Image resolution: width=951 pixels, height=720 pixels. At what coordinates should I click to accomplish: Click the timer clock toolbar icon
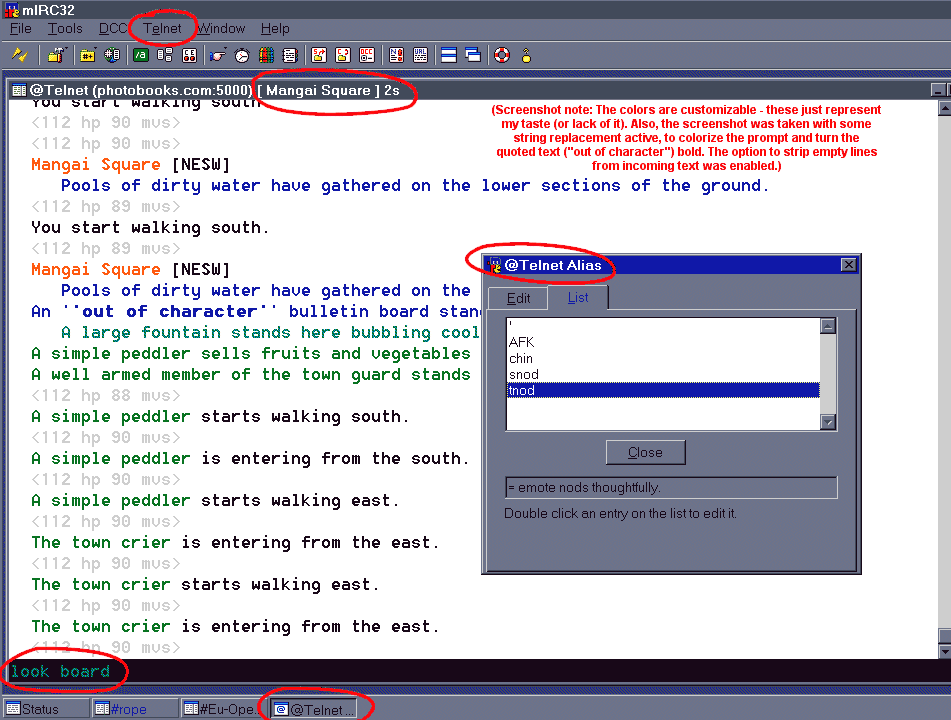(242, 55)
